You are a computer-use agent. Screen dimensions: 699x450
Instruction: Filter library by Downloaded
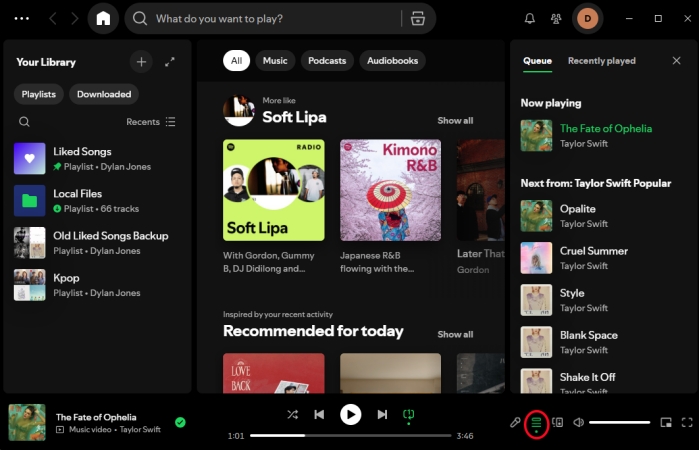pos(104,94)
